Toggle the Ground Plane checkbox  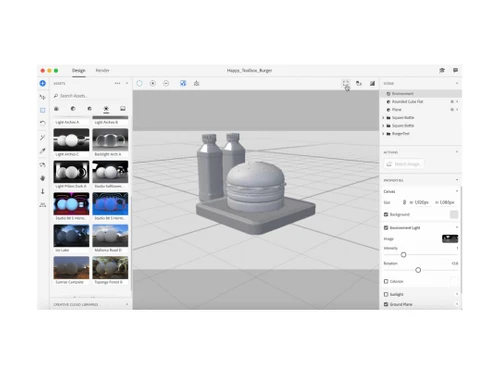tap(386, 304)
